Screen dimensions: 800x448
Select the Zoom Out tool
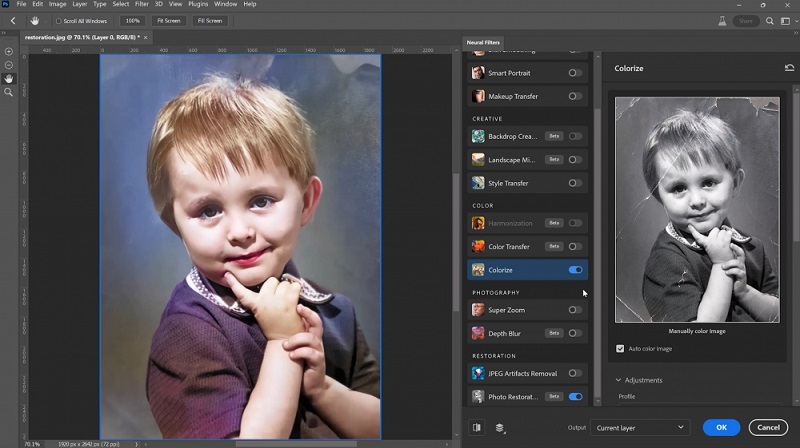(9, 65)
